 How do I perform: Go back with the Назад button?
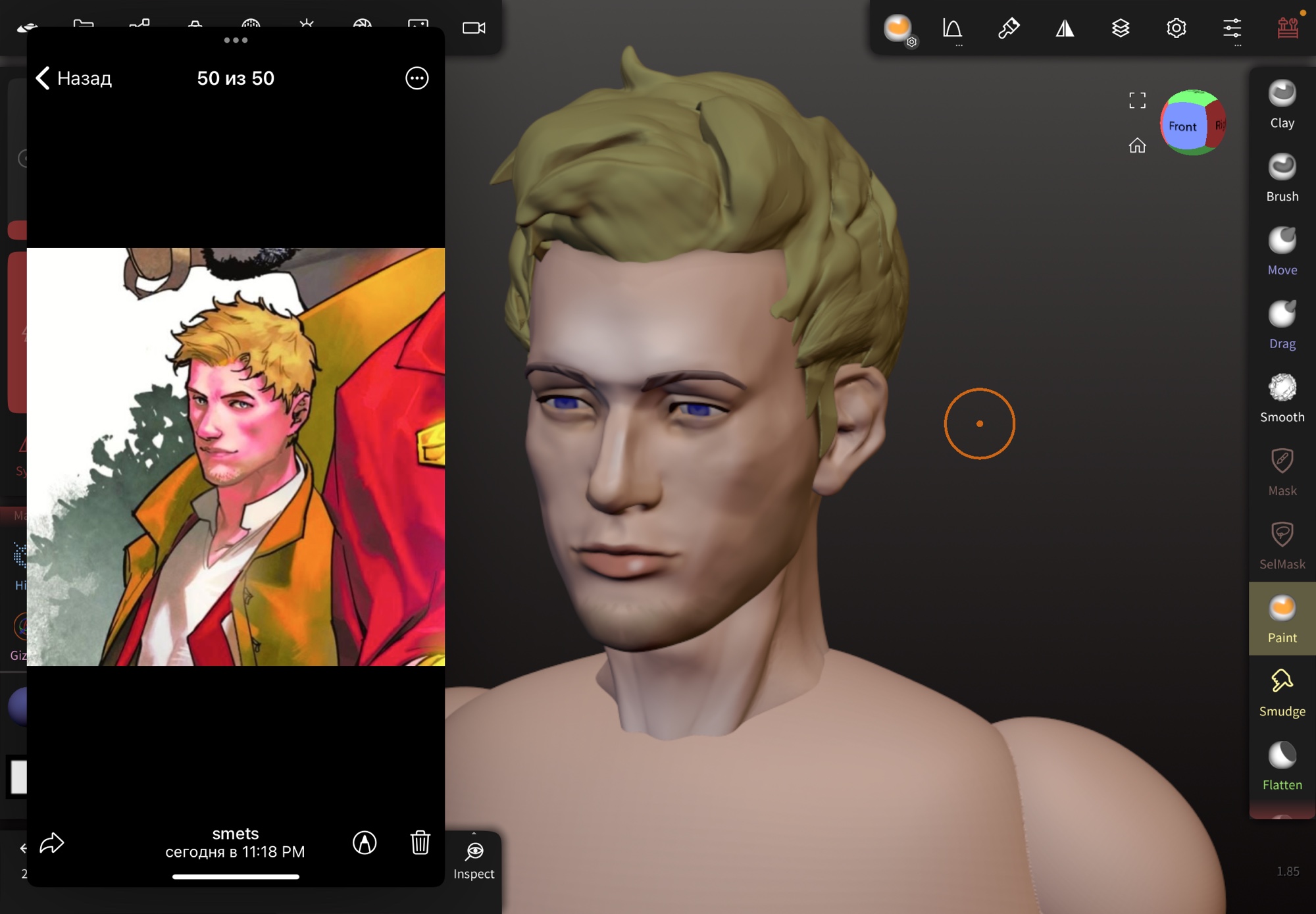[74, 78]
